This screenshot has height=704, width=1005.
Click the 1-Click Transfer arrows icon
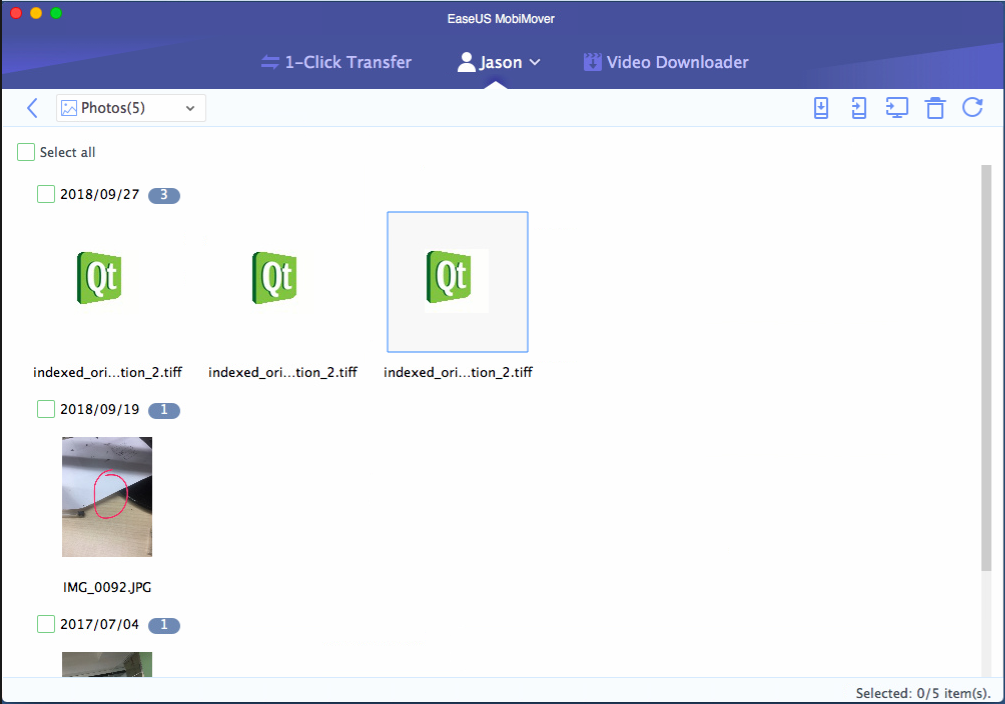(270, 62)
